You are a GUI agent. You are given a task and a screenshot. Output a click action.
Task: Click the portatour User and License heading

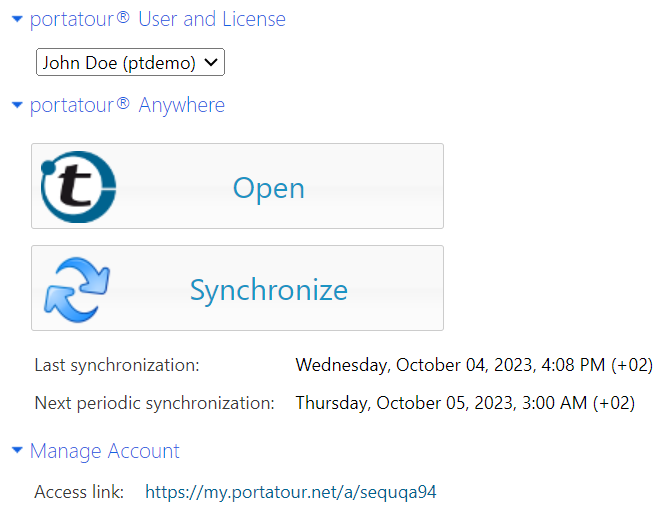point(158,20)
